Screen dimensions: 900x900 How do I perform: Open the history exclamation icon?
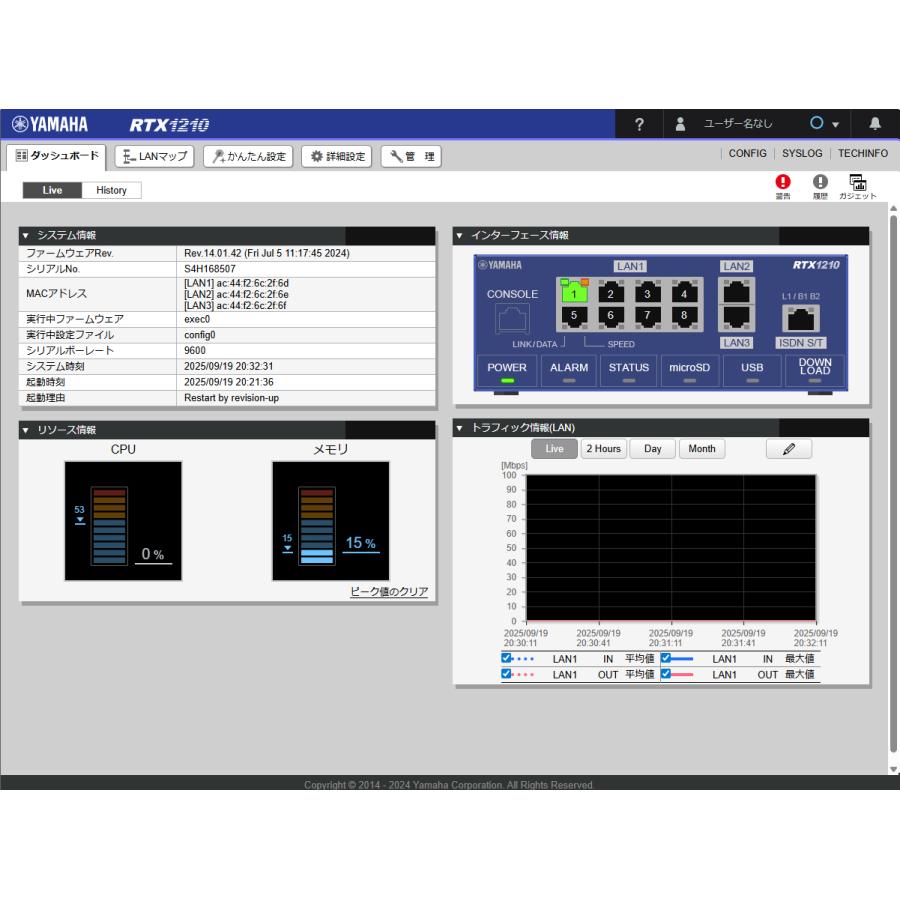(x=820, y=182)
